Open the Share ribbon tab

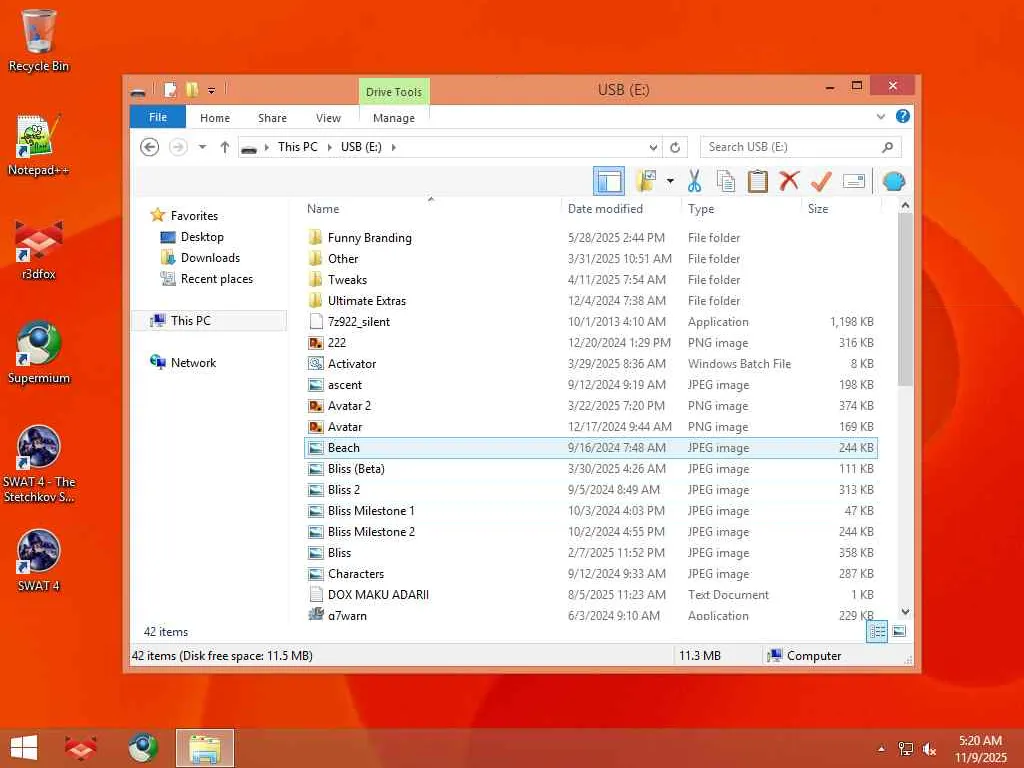(272, 118)
